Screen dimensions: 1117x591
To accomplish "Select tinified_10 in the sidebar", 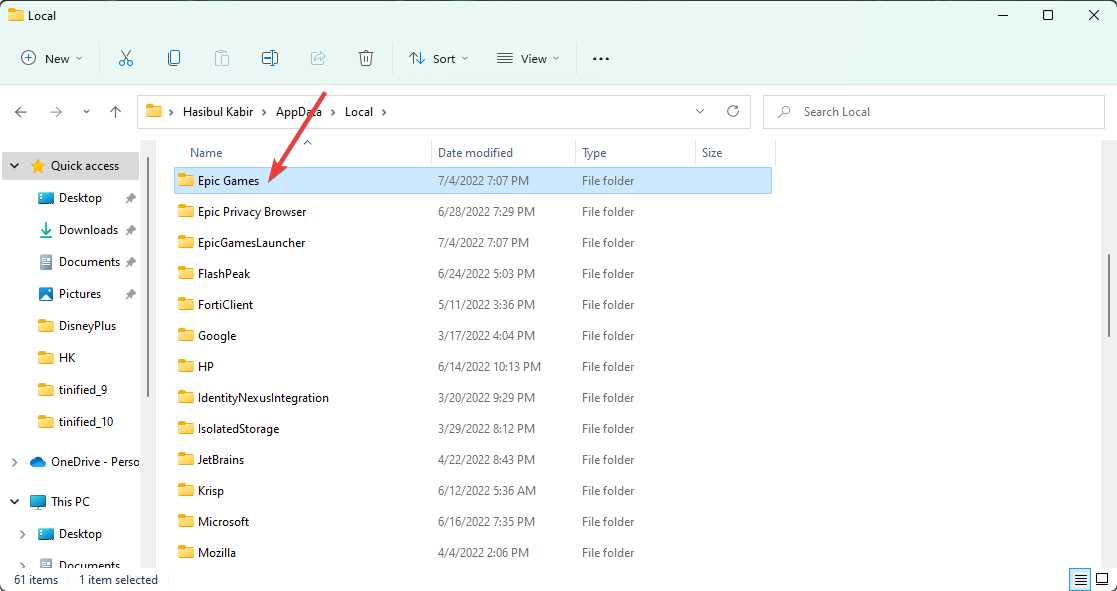I will pos(85,422).
